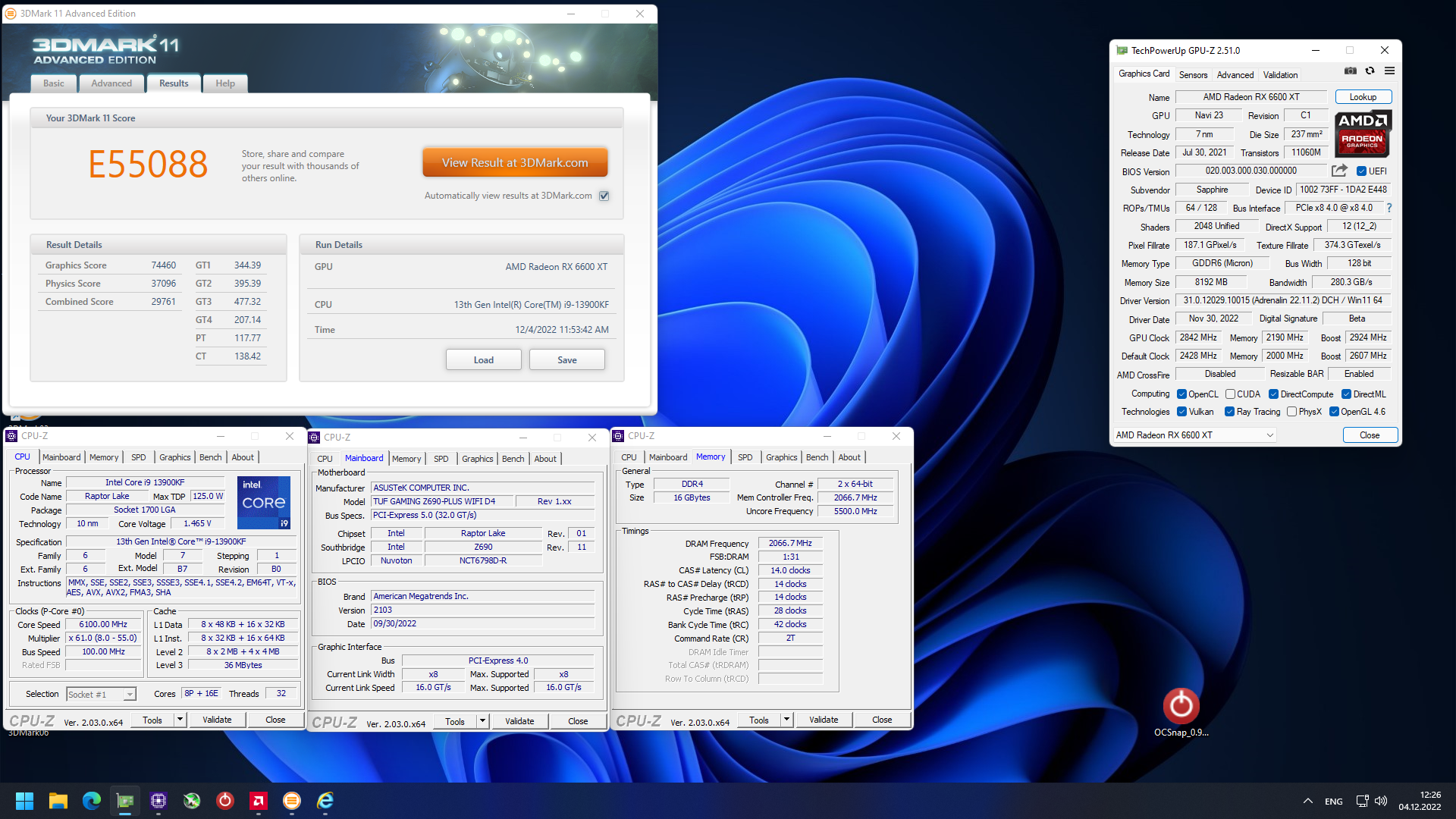Click Validate in Mainboard CPU-Z window
1456x819 pixels.
[x=519, y=721]
